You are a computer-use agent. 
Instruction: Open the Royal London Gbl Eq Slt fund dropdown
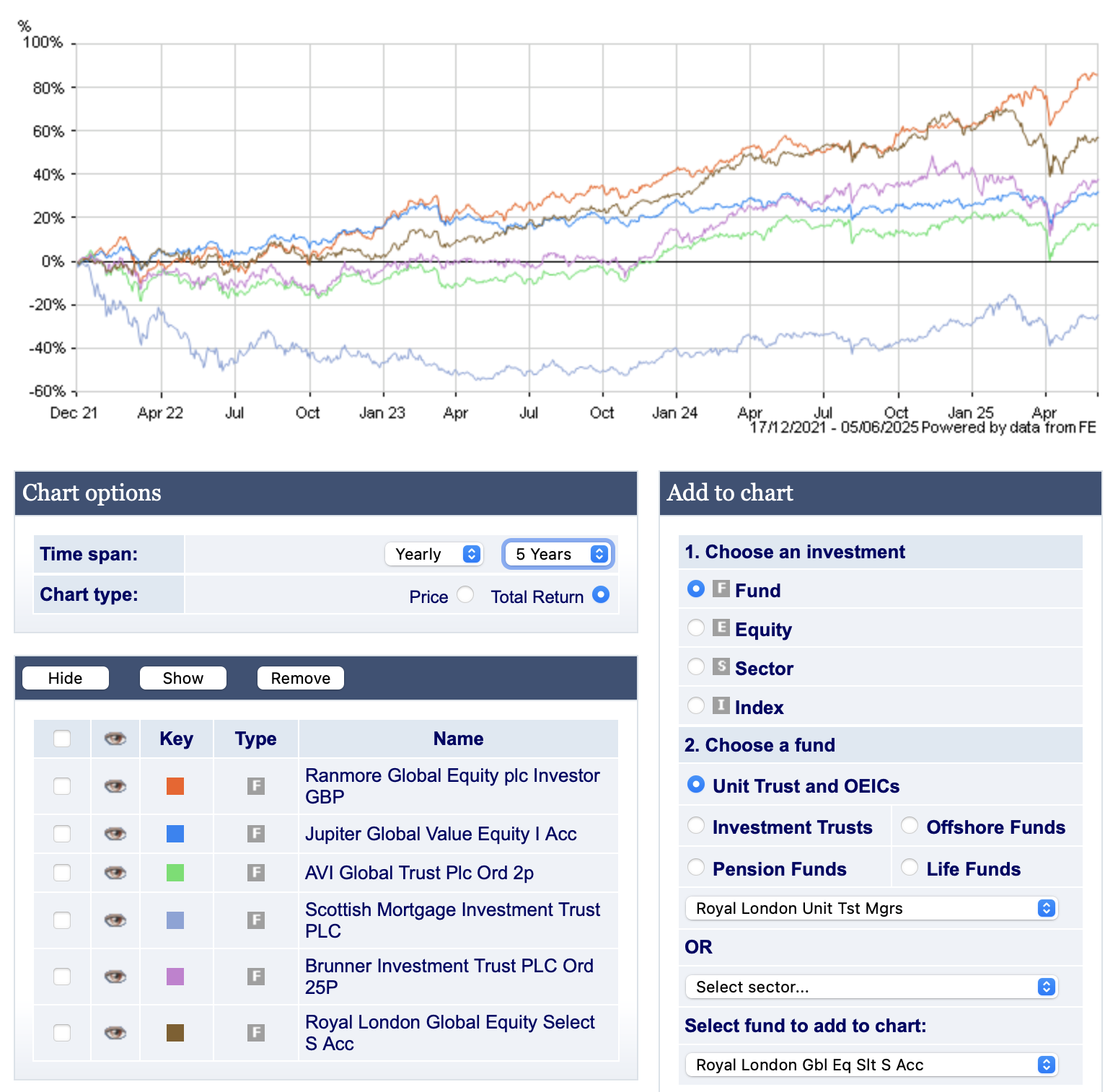[x=871, y=1065]
